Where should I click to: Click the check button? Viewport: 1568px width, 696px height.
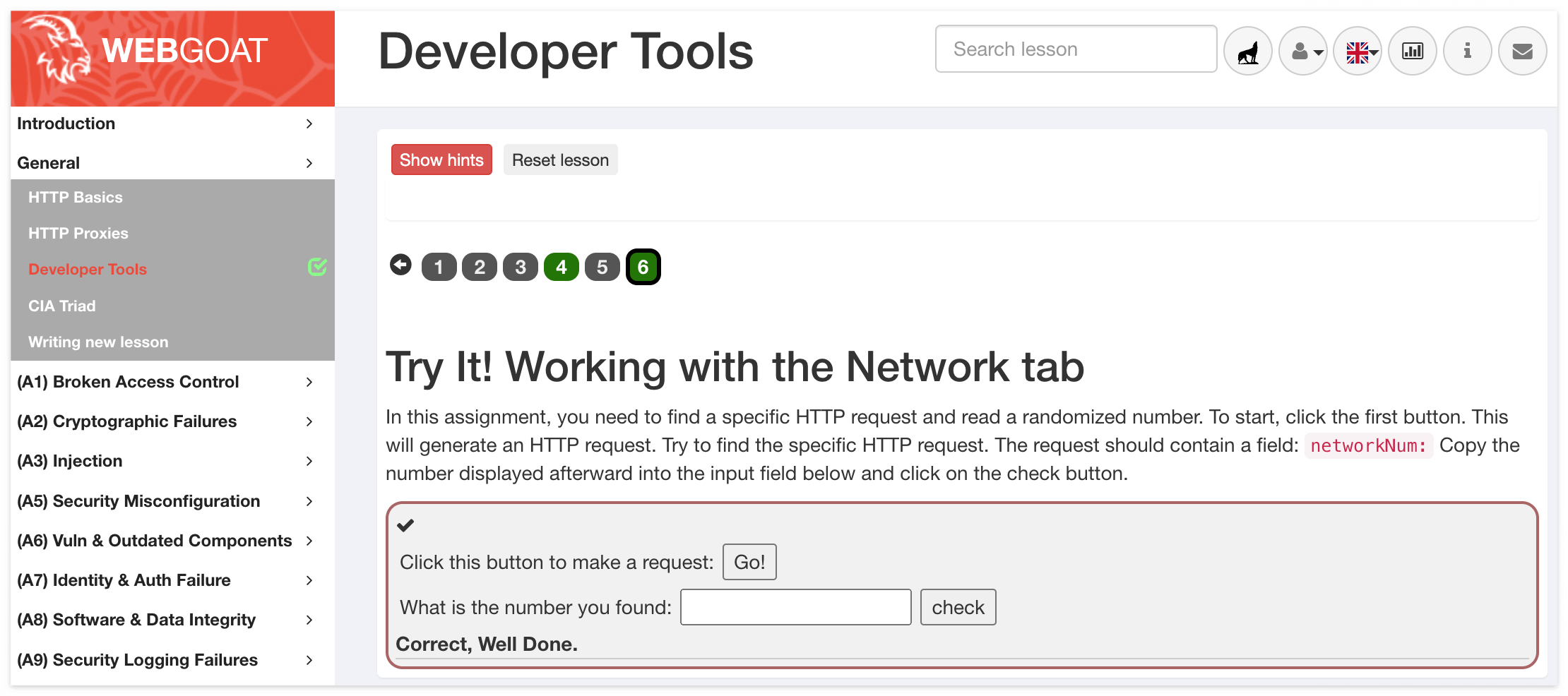(958, 607)
